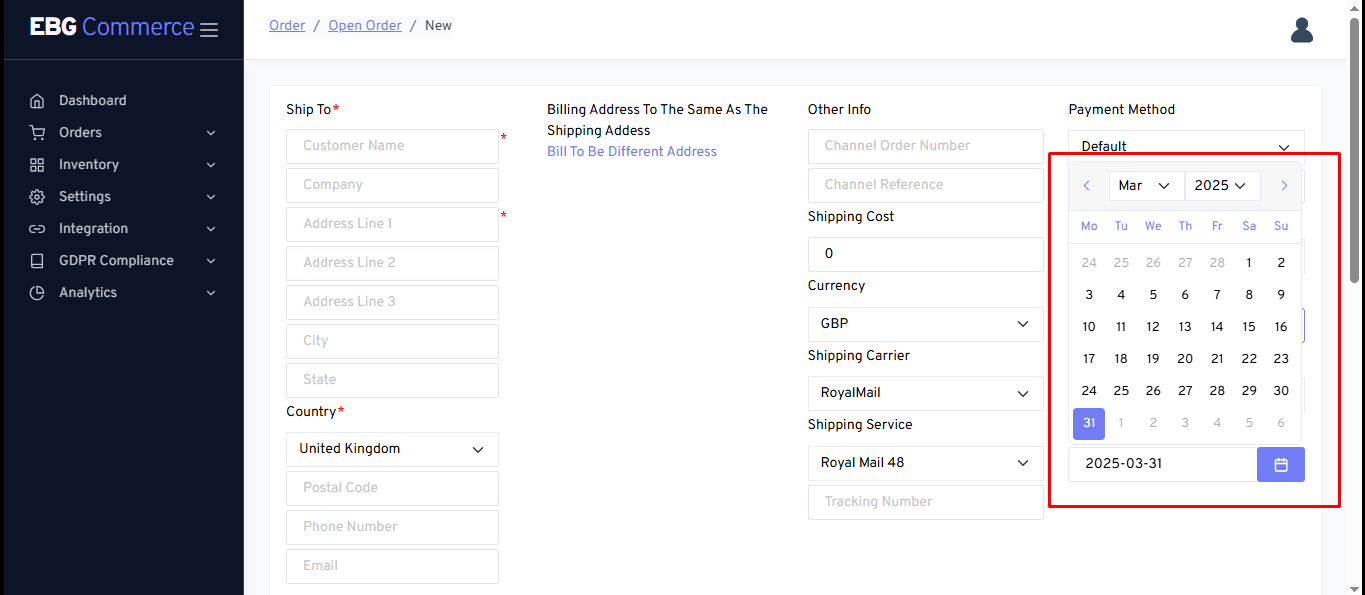Click the Dashboard home icon

point(37,101)
